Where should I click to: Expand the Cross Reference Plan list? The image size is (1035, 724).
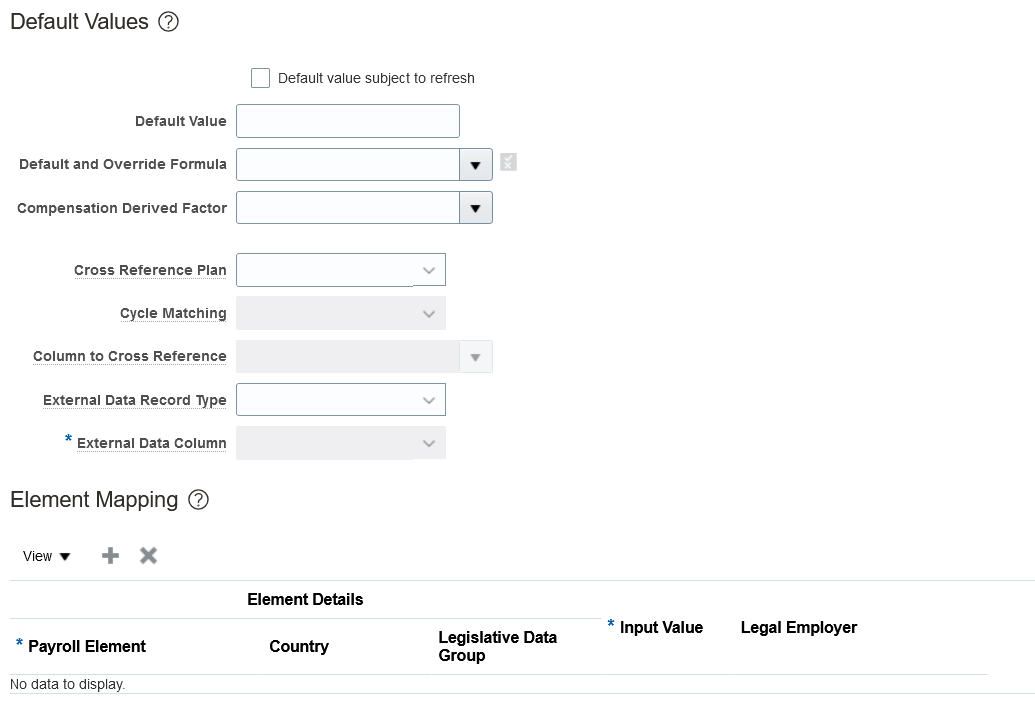(x=429, y=270)
